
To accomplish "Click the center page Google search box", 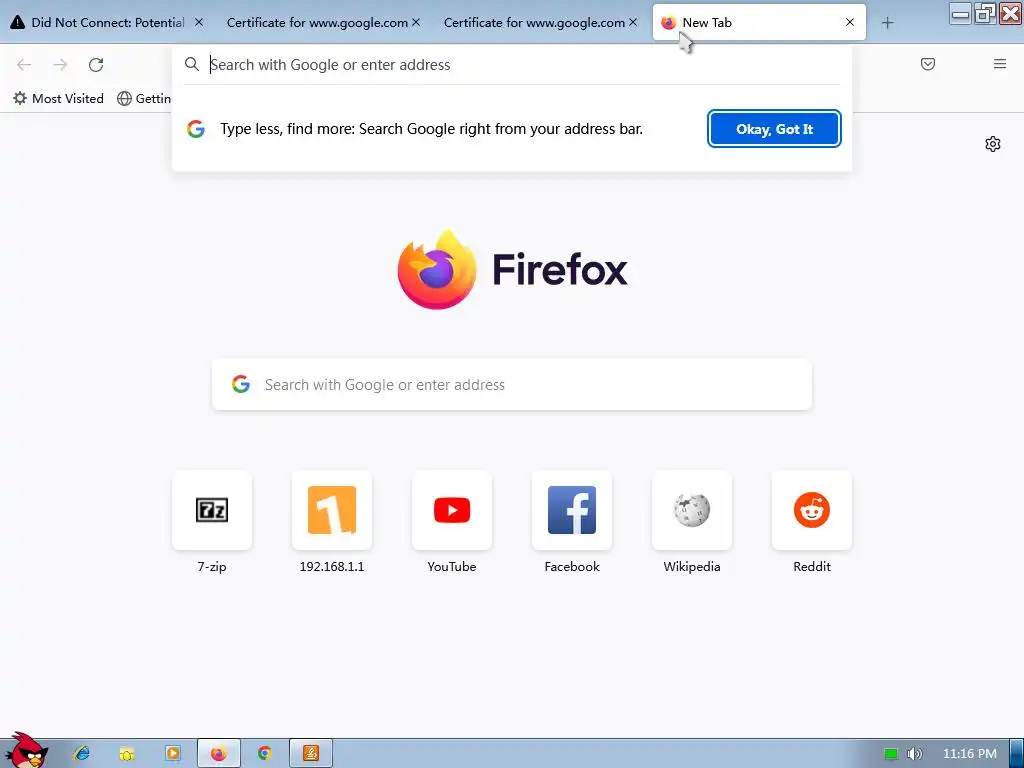I will click(x=512, y=384).
